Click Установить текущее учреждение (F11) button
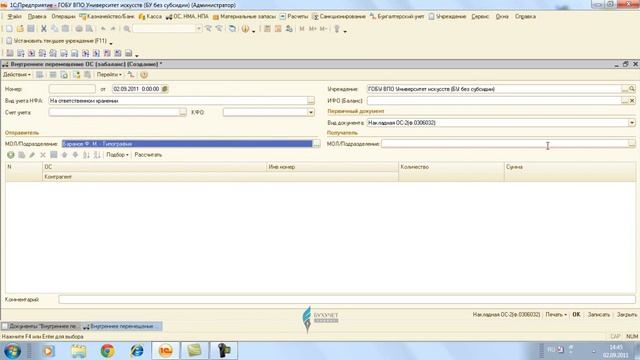This screenshot has height=360, width=640. [x=57, y=41]
